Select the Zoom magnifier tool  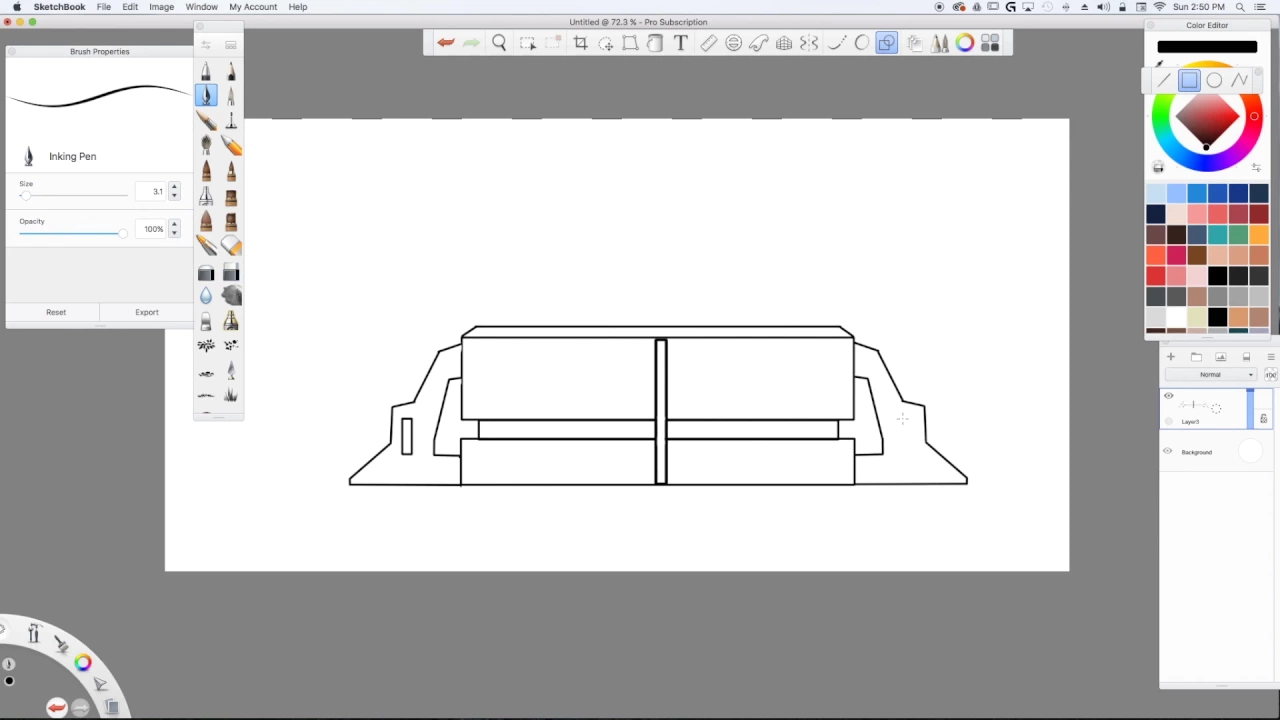click(499, 43)
